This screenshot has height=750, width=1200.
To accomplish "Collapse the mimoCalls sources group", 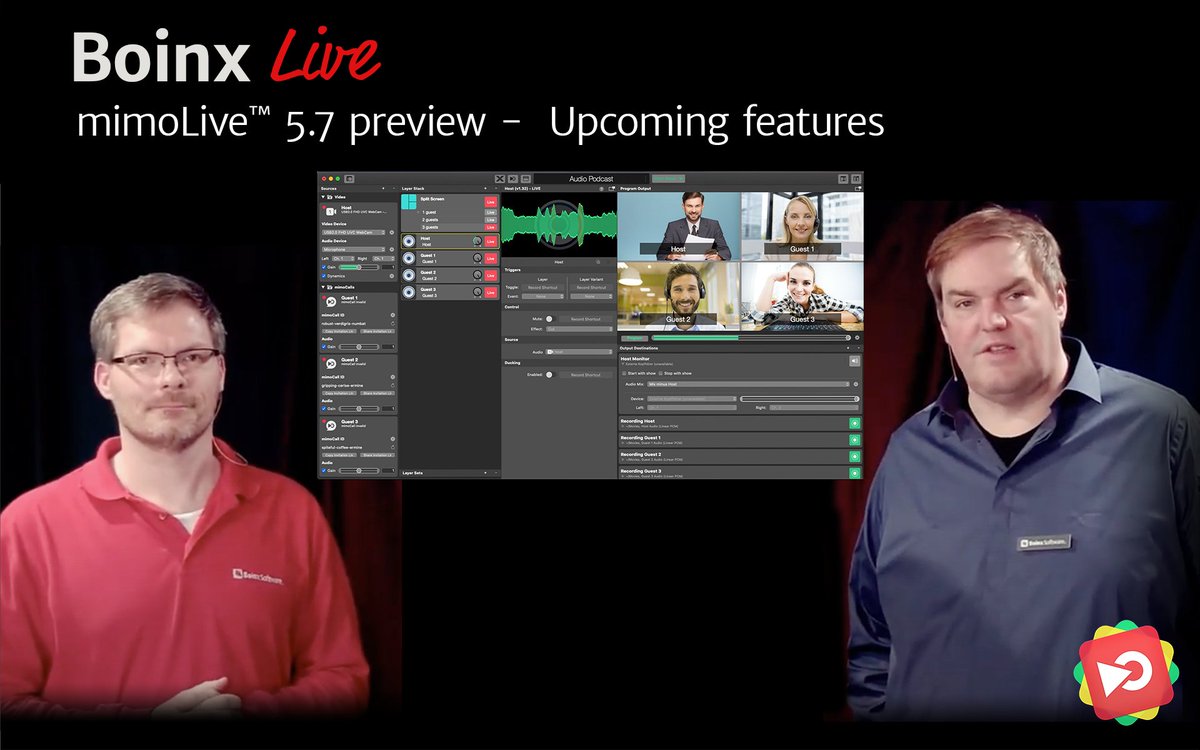I will click(x=323, y=287).
